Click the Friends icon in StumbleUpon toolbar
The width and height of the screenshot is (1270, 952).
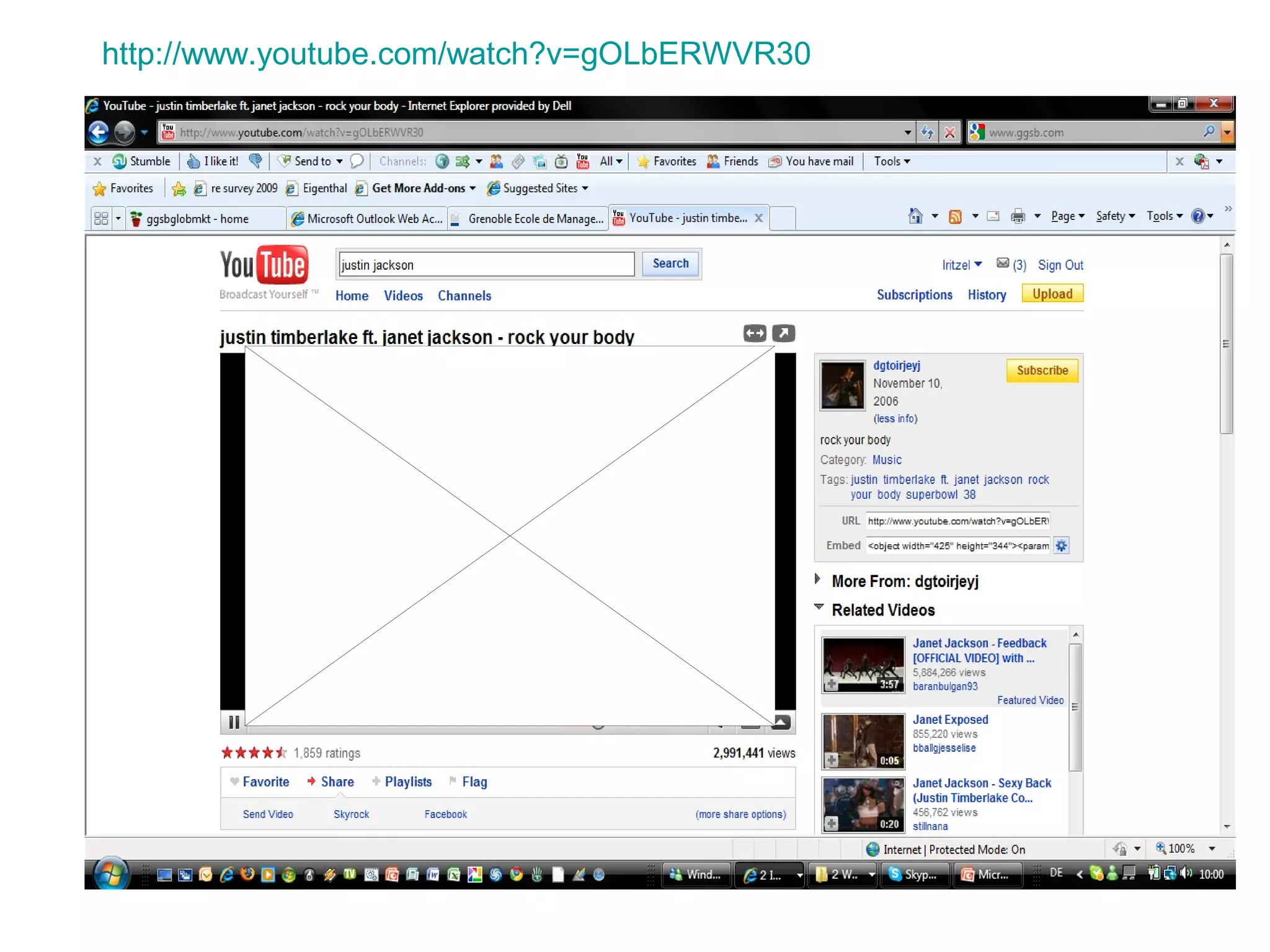point(733,161)
